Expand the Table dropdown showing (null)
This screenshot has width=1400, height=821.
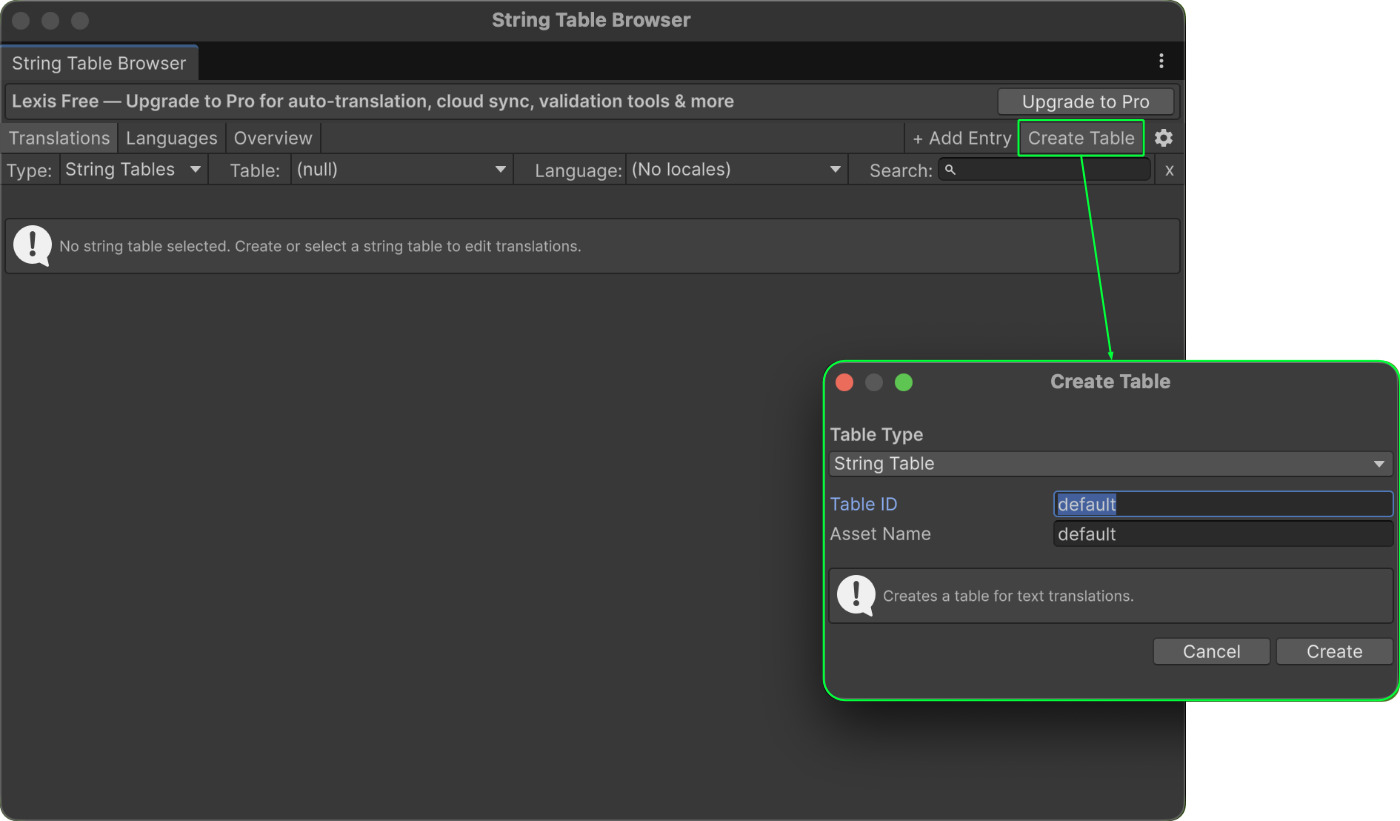(x=402, y=169)
